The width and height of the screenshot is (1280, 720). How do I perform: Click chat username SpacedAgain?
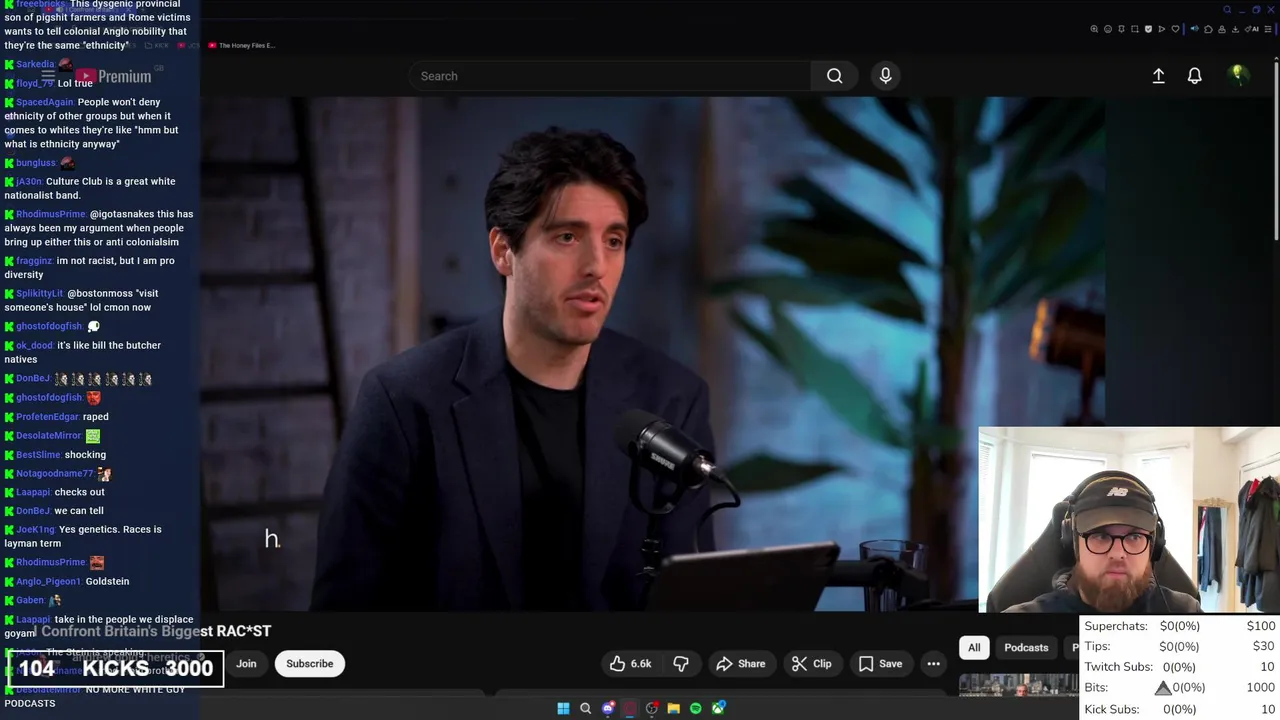(45, 102)
